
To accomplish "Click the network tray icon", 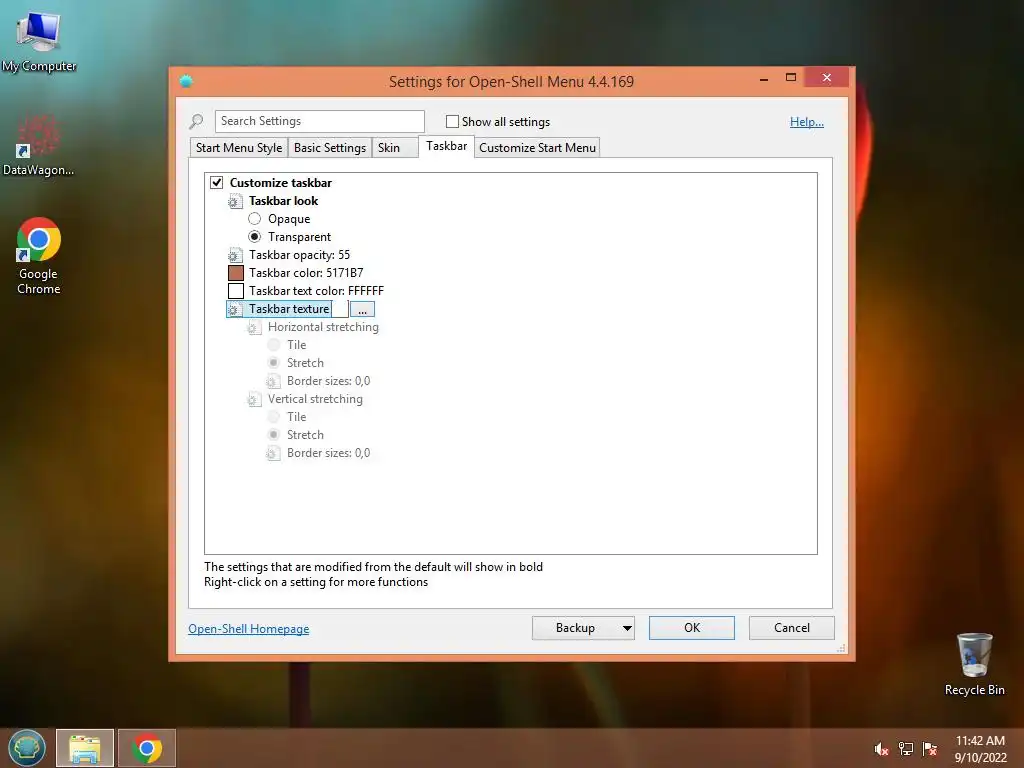I will (x=906, y=749).
